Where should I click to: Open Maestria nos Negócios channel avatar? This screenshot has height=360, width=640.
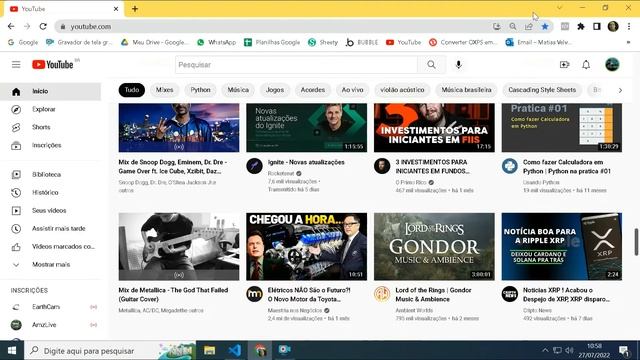click(x=254, y=294)
